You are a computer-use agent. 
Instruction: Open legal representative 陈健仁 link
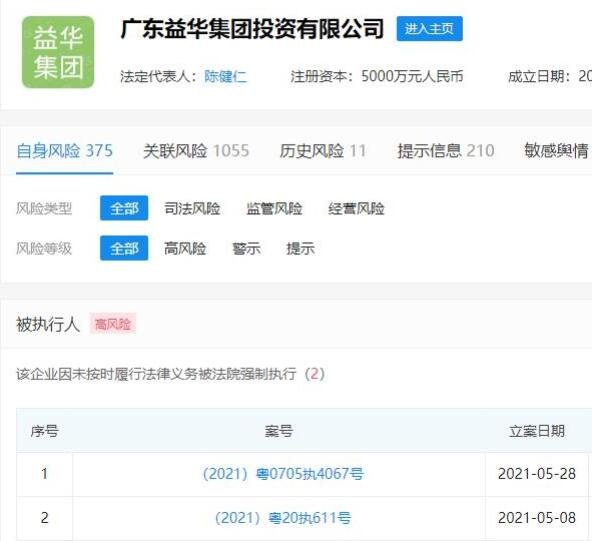(x=225, y=76)
